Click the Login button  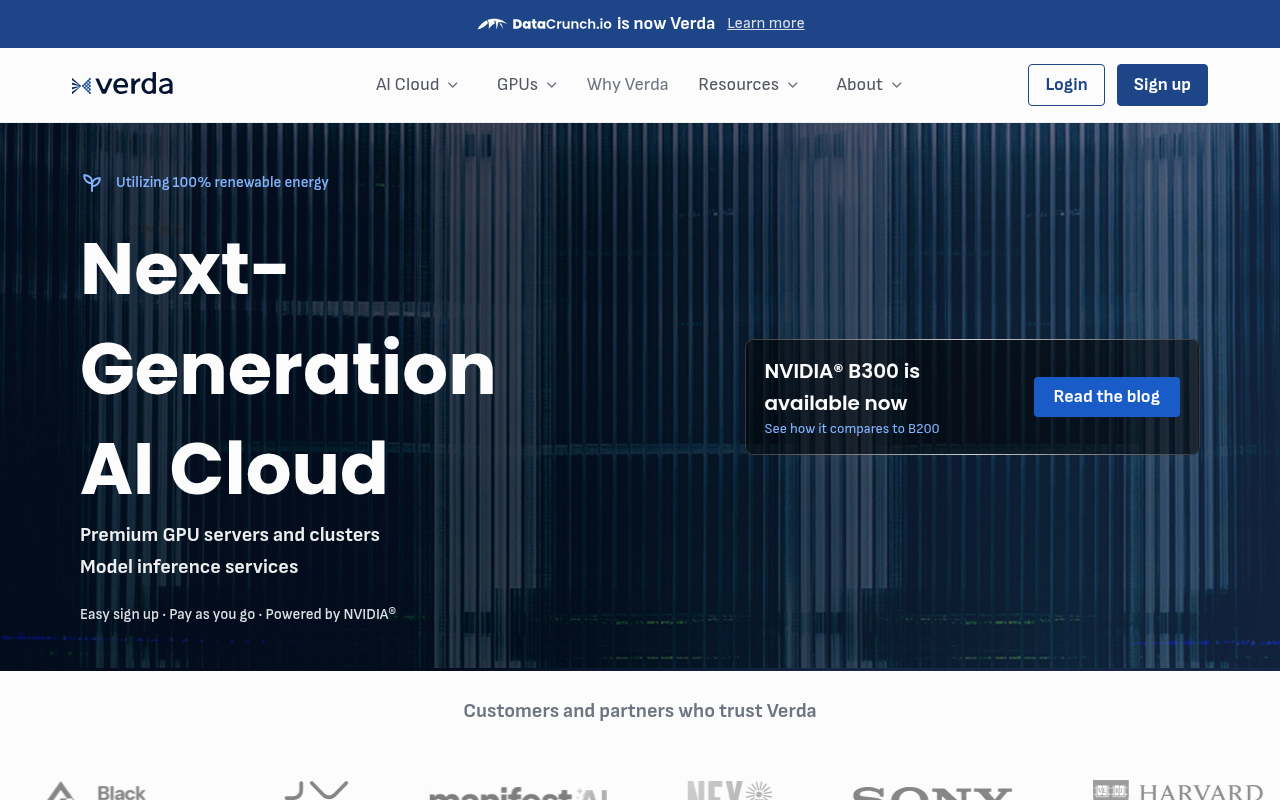tap(1066, 85)
